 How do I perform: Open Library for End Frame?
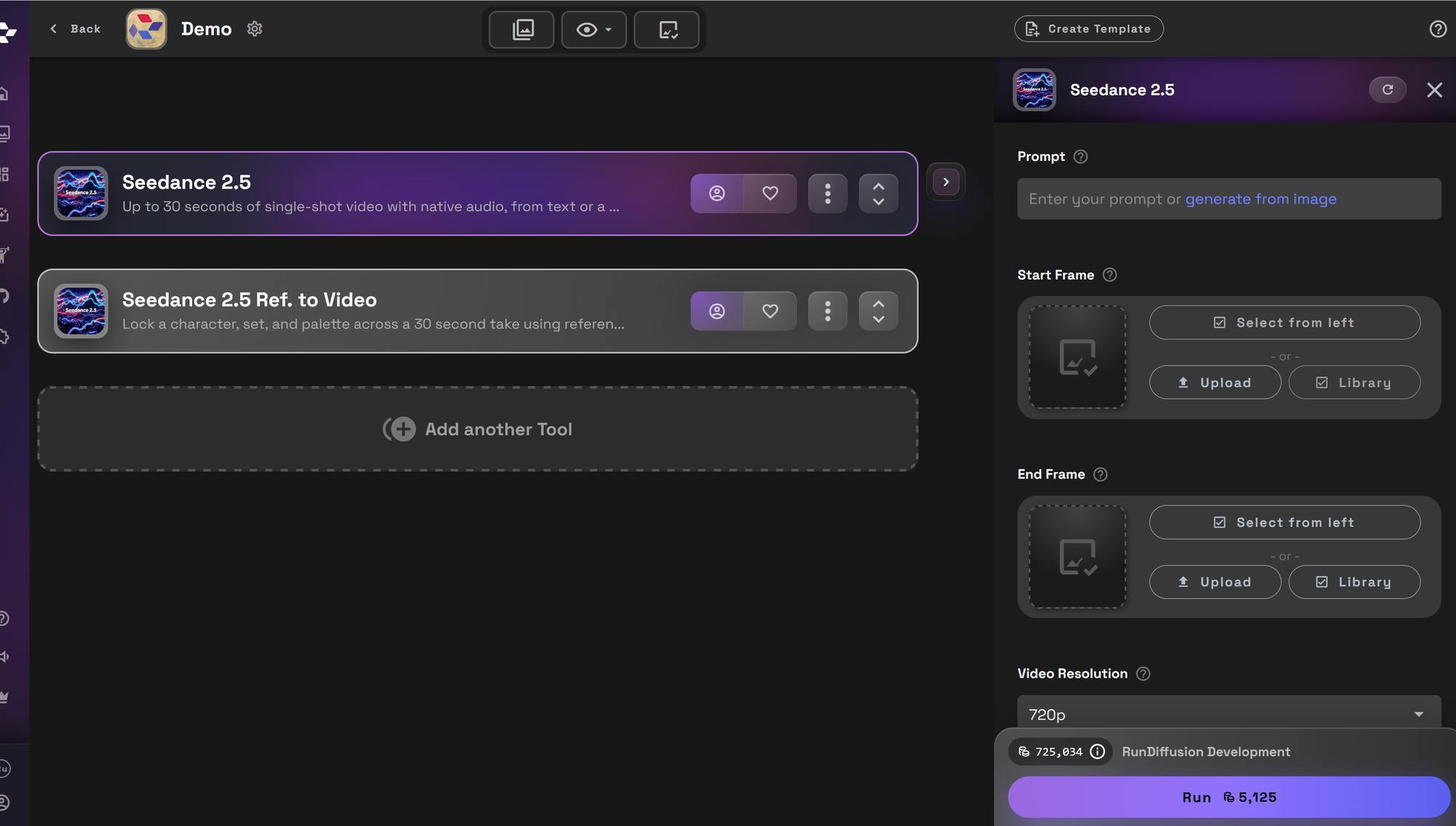[x=1354, y=582]
